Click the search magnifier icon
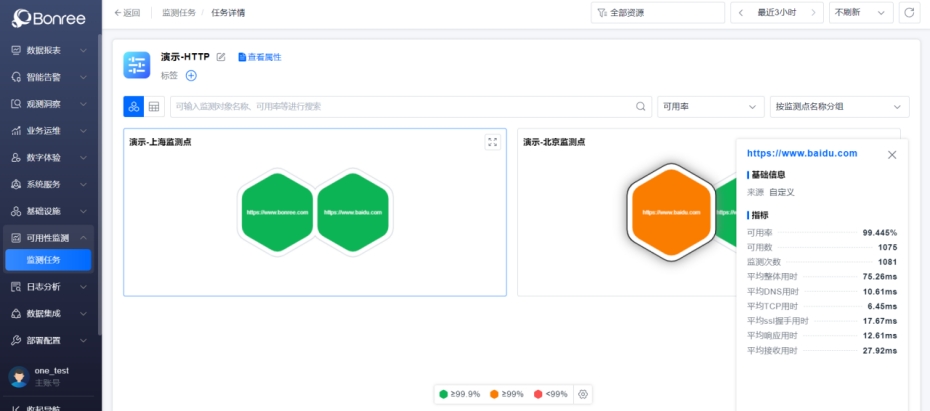The width and height of the screenshot is (930, 411). pos(642,106)
